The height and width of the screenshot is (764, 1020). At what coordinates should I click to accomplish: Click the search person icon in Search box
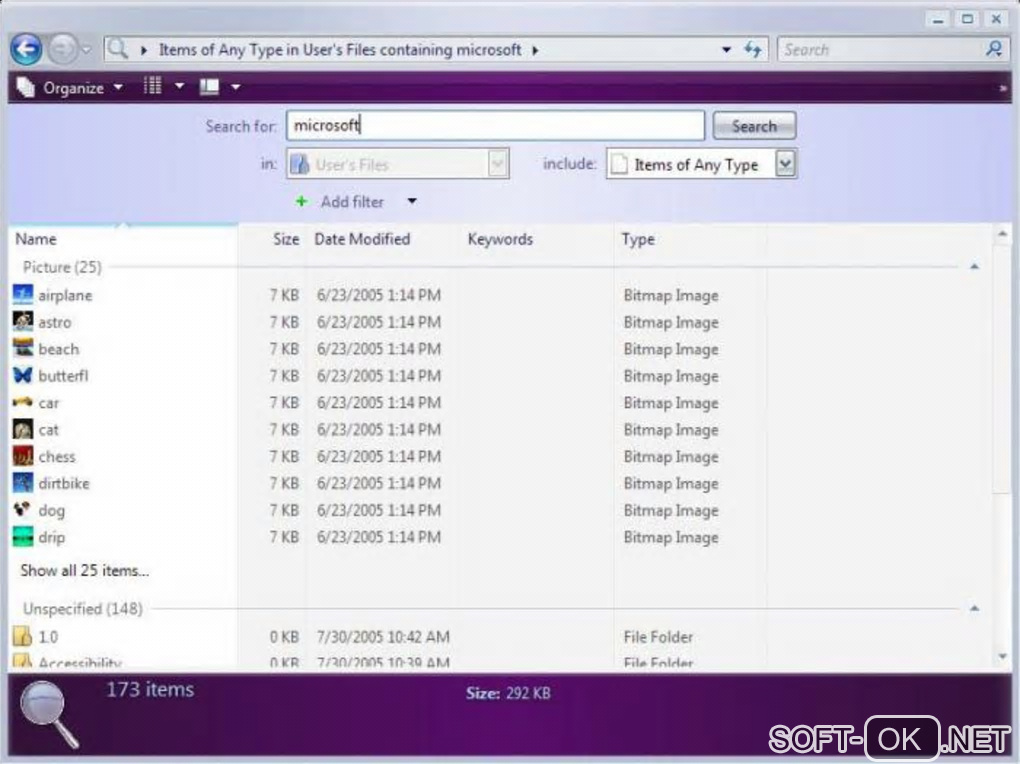(x=994, y=49)
